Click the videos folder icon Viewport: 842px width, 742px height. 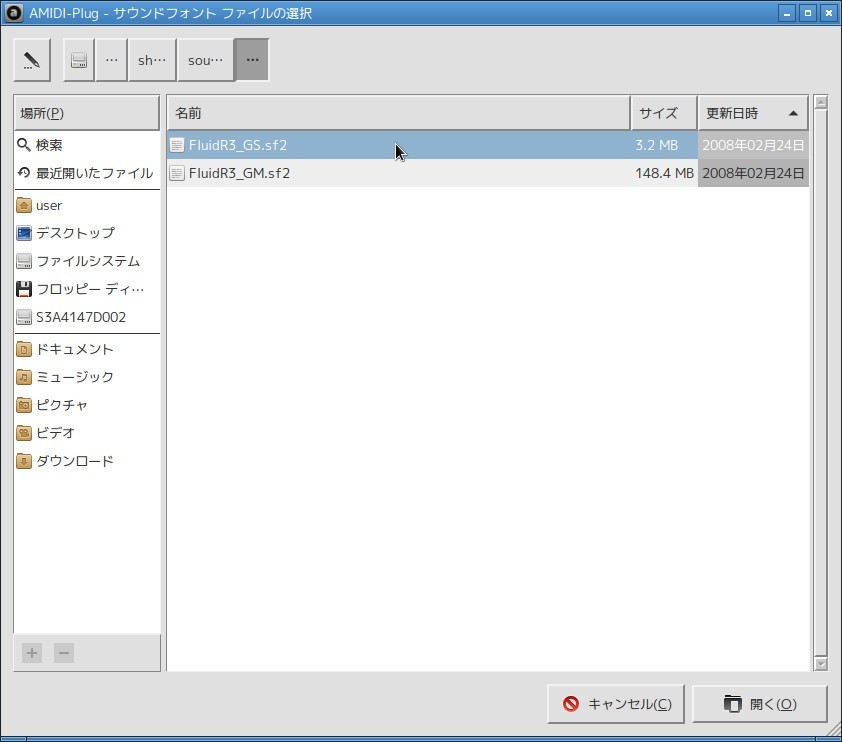point(24,433)
